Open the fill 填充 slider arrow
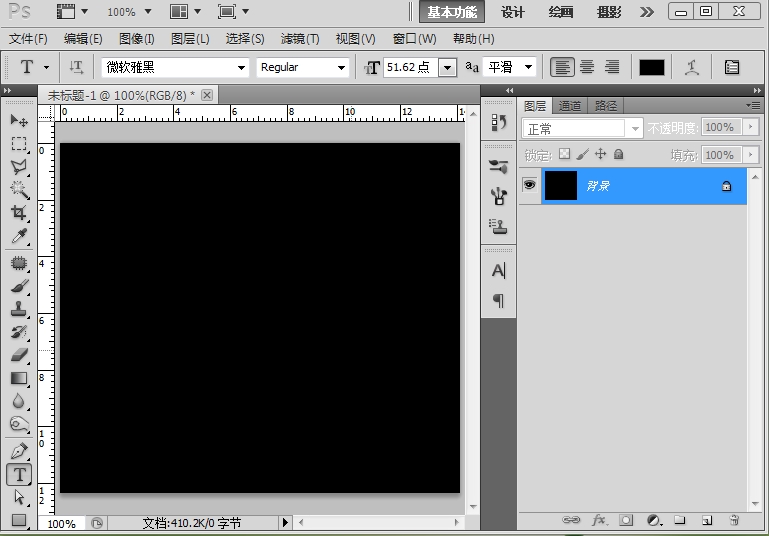This screenshot has height=536, width=769. coord(750,155)
